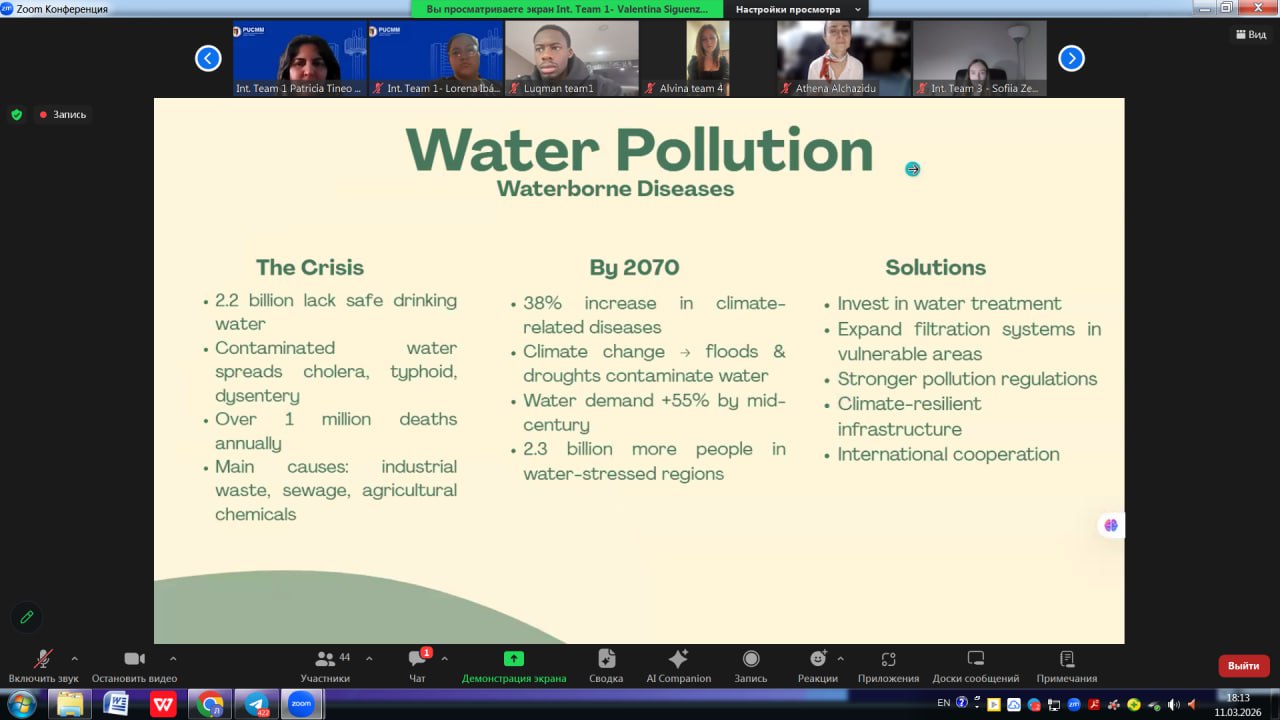Open the Participants (Участники) panel

(x=325, y=665)
